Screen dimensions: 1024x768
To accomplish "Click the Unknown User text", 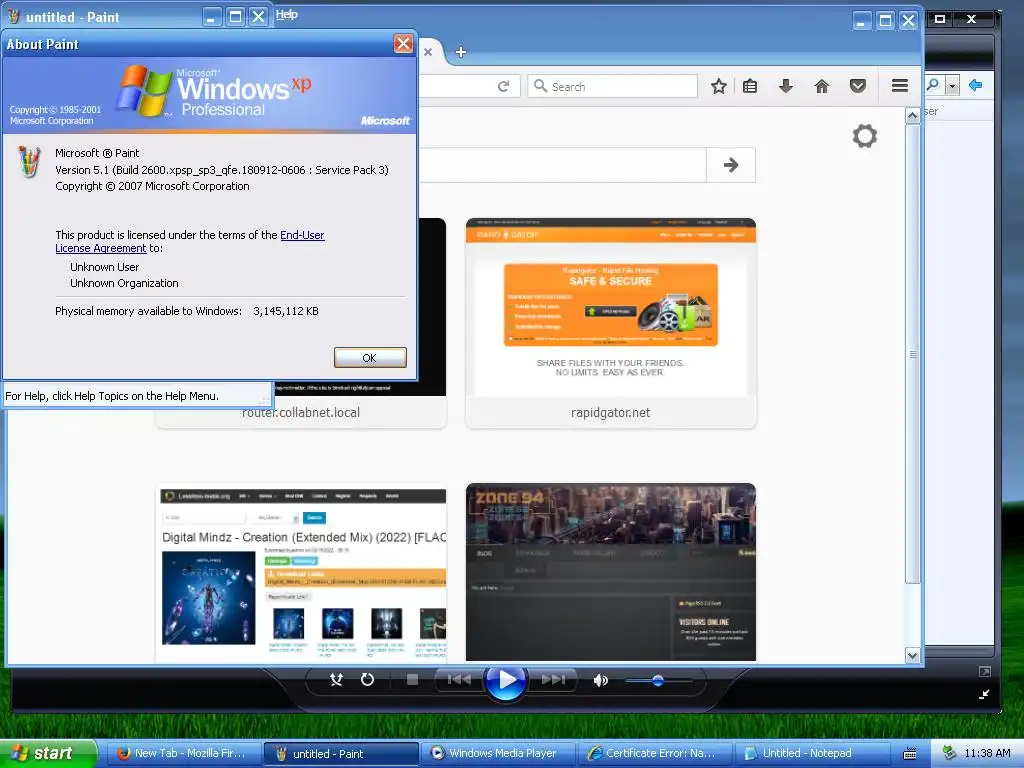I will click(104, 267).
